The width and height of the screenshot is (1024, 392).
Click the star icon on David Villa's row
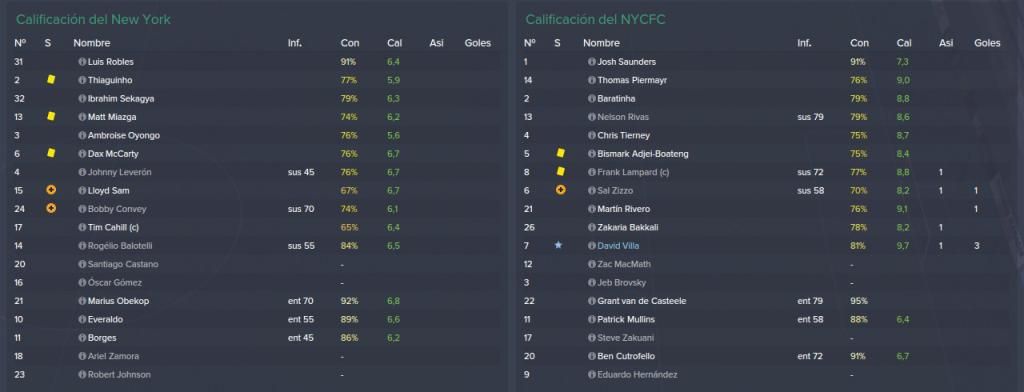click(x=558, y=246)
